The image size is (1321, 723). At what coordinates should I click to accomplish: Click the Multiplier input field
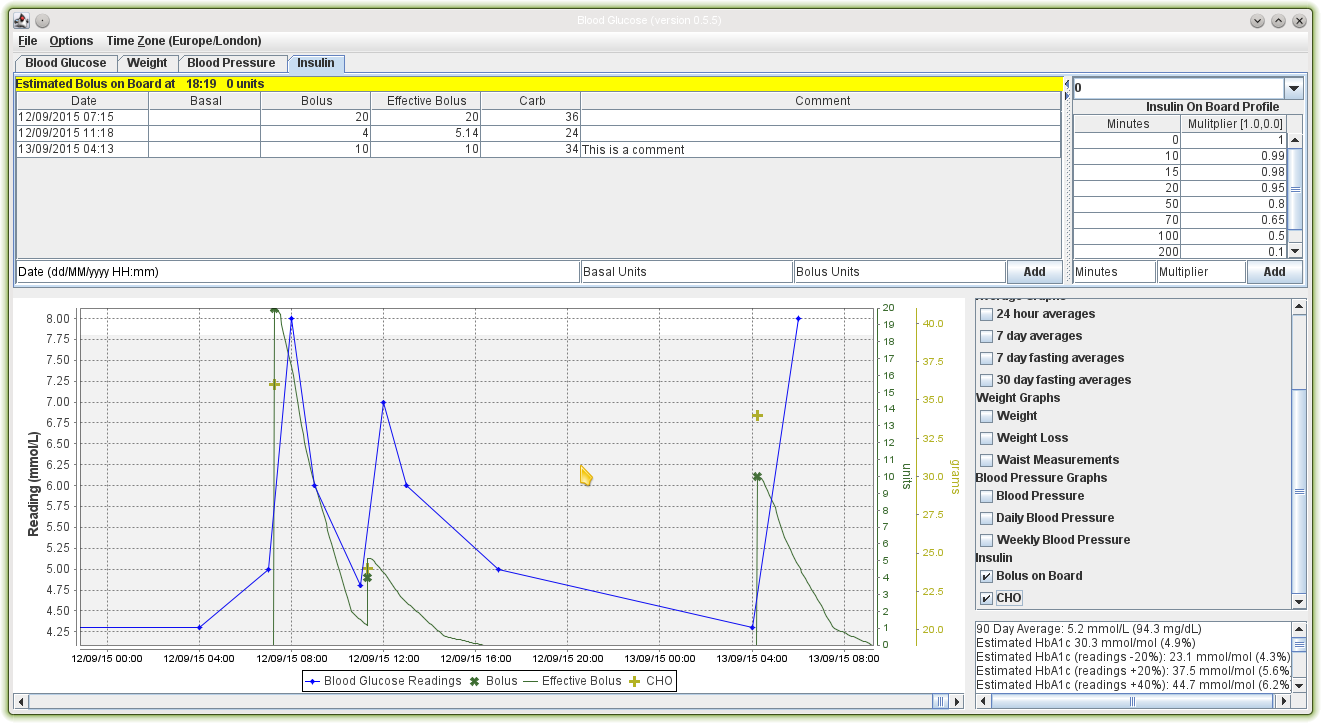click(x=1201, y=272)
